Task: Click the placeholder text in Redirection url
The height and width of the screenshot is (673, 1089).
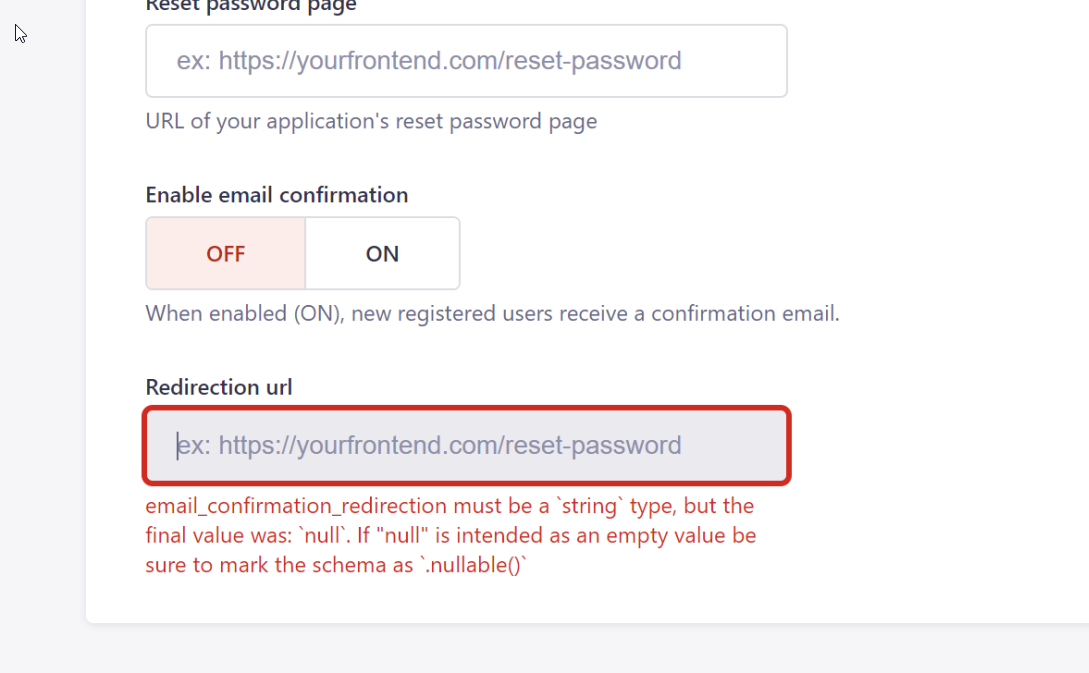Action: point(430,445)
